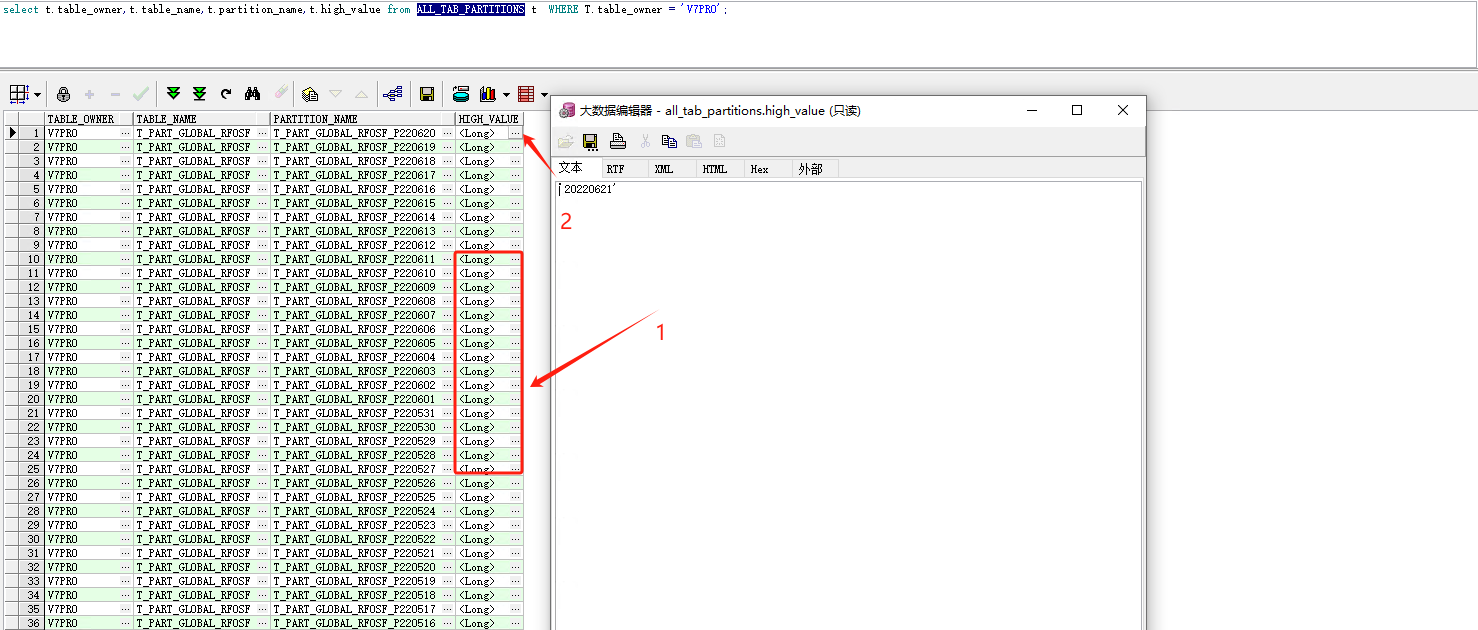Viewport: 1478px width, 630px height.
Task: Open the grid view dropdown arrow on the far left
Action: tap(37, 93)
